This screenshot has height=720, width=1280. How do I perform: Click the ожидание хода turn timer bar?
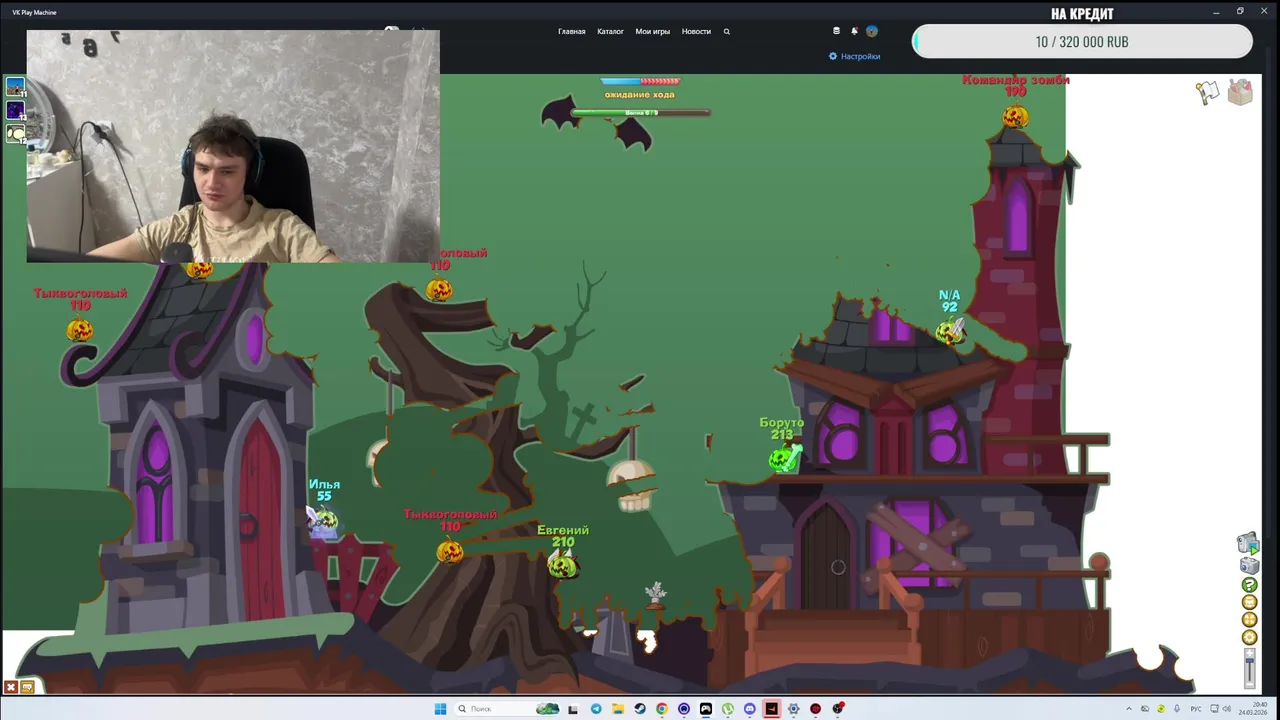coord(640,81)
